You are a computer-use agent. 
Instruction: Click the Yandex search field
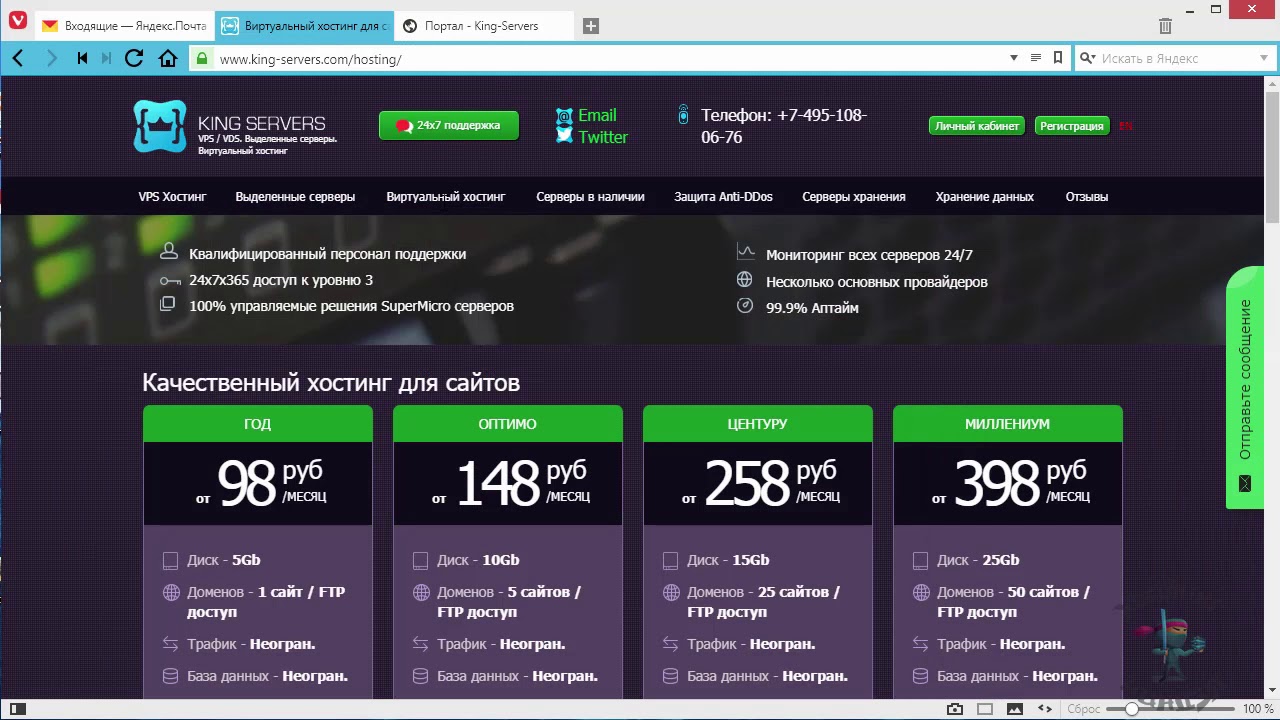[1176, 58]
